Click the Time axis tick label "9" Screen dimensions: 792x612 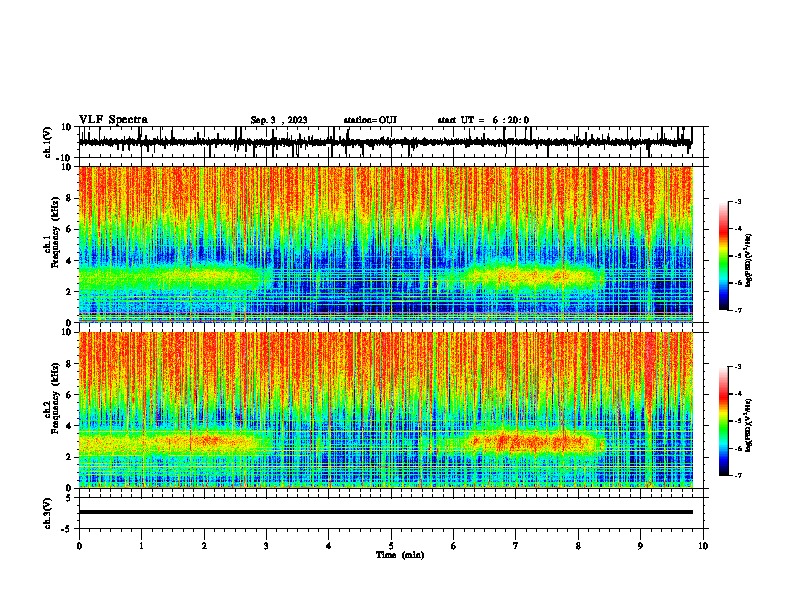tap(640, 546)
